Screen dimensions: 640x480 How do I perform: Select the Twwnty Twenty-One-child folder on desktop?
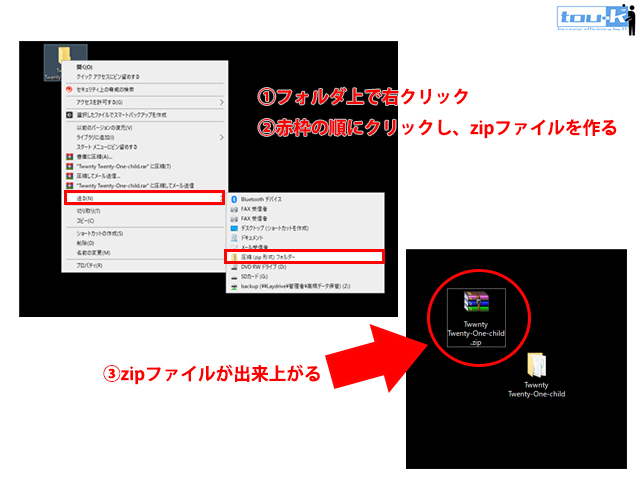pyautogui.click(x=536, y=375)
